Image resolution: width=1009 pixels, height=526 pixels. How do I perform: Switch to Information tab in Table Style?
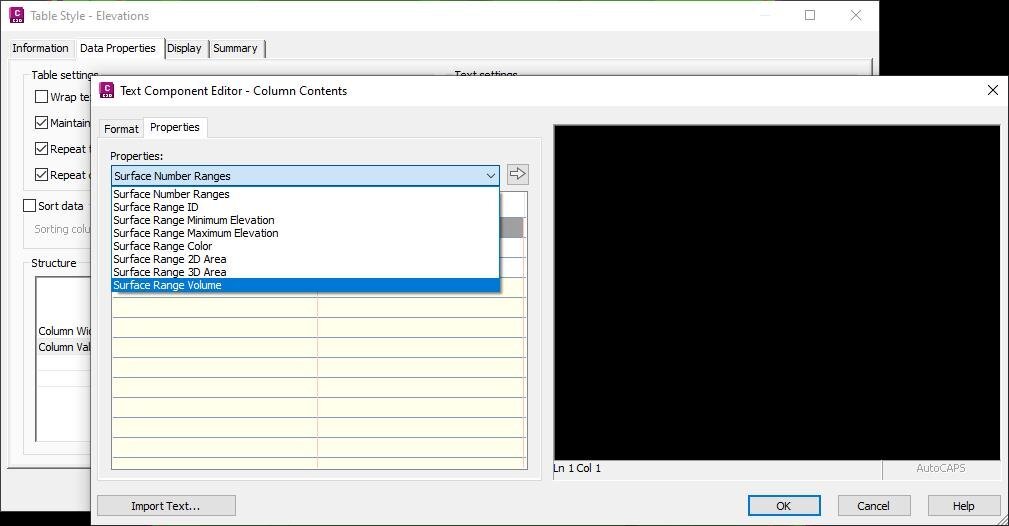click(40, 48)
